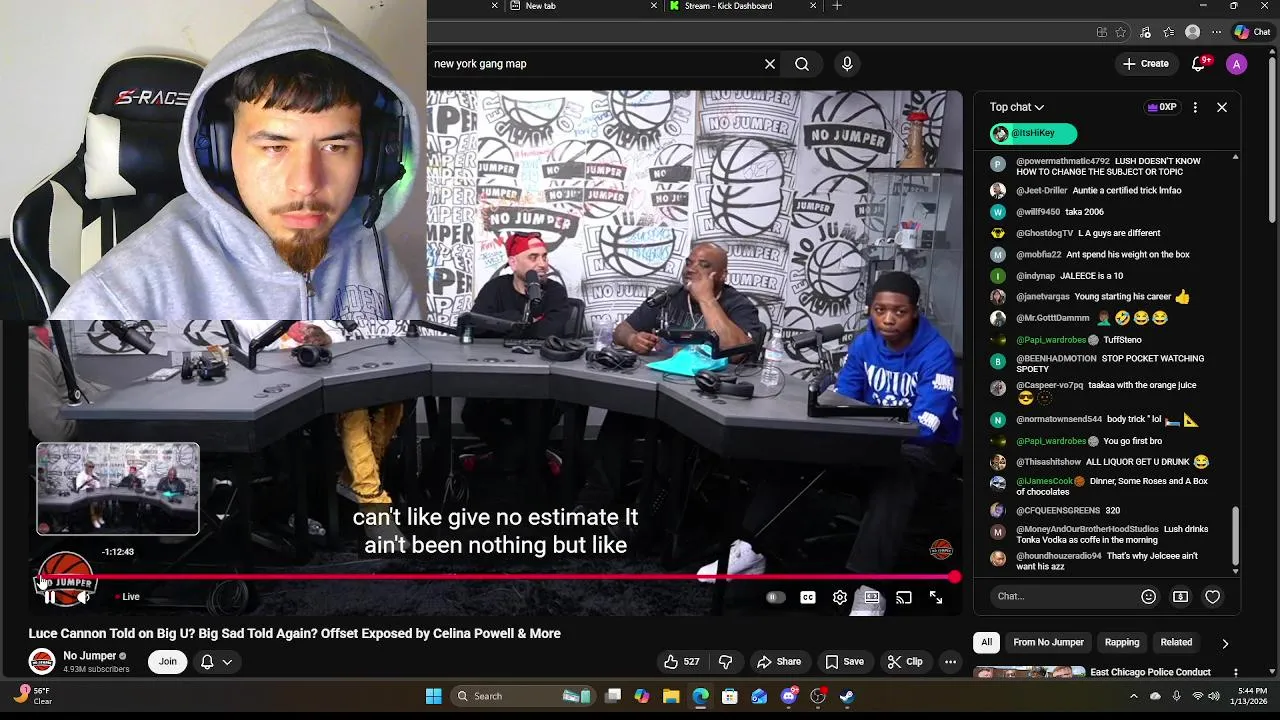Like the video with 527 likes
Viewport: 1280px width, 720px height.
point(681,661)
